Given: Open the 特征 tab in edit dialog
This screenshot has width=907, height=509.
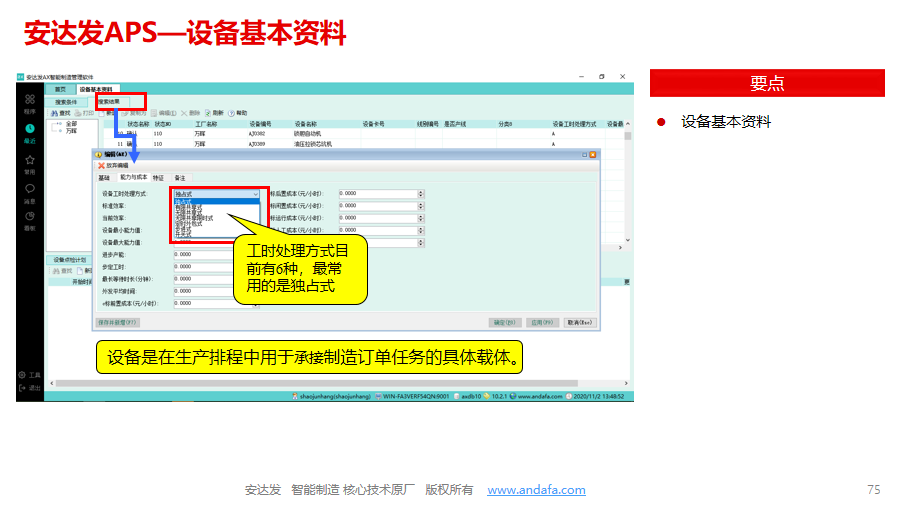Looking at the screenshot, I should tap(158, 178).
